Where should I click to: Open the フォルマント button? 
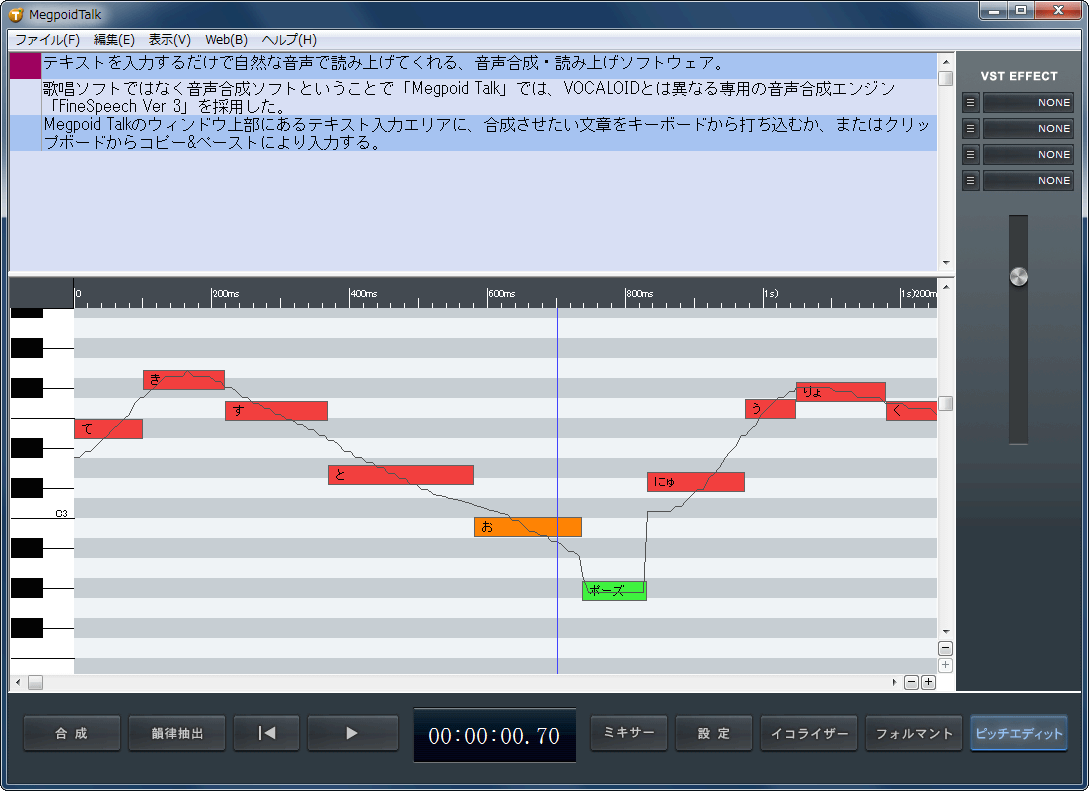point(914,733)
